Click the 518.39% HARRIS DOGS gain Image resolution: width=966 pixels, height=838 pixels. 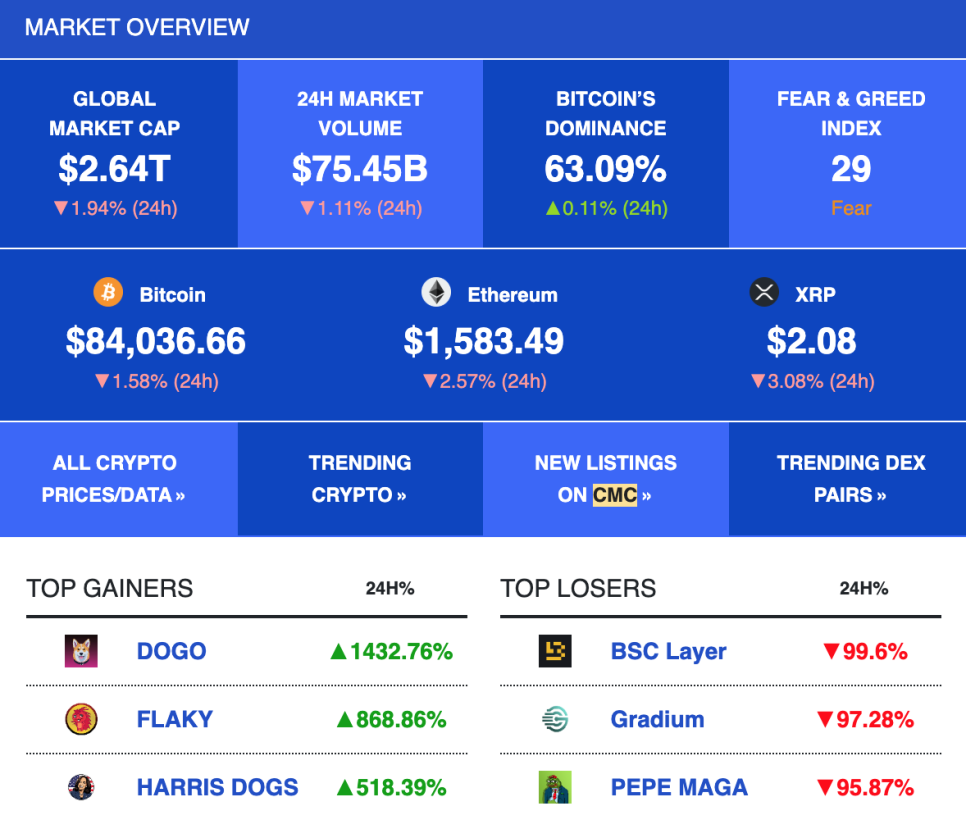[x=391, y=787]
